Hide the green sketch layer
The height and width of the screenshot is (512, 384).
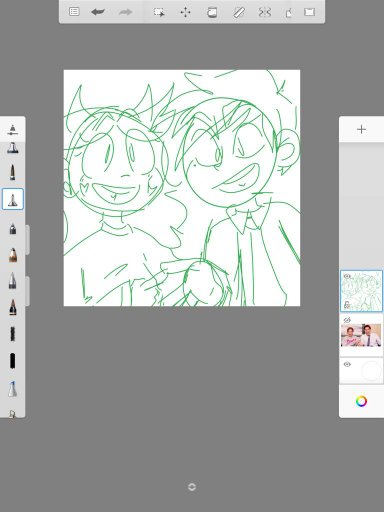pyautogui.click(x=347, y=276)
